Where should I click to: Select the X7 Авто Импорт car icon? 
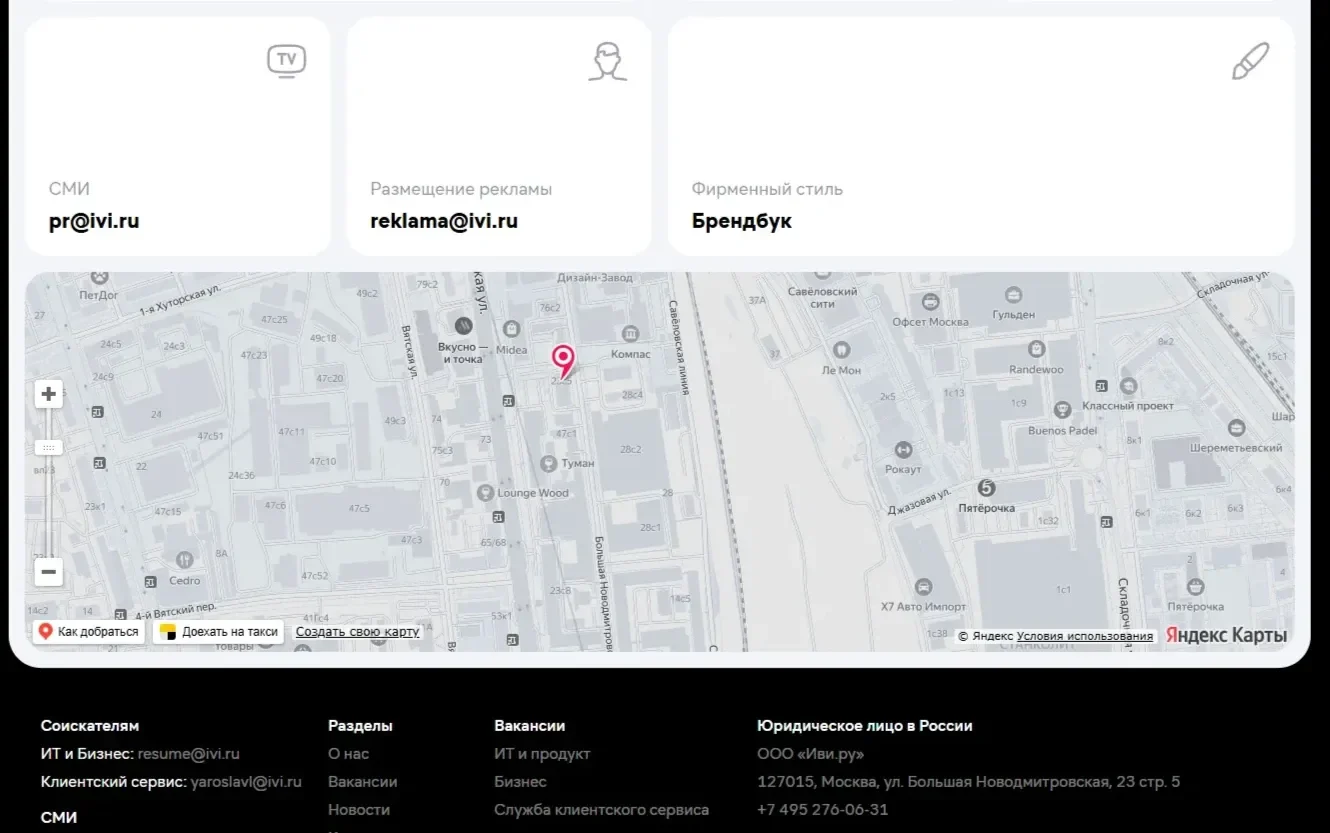point(923,586)
